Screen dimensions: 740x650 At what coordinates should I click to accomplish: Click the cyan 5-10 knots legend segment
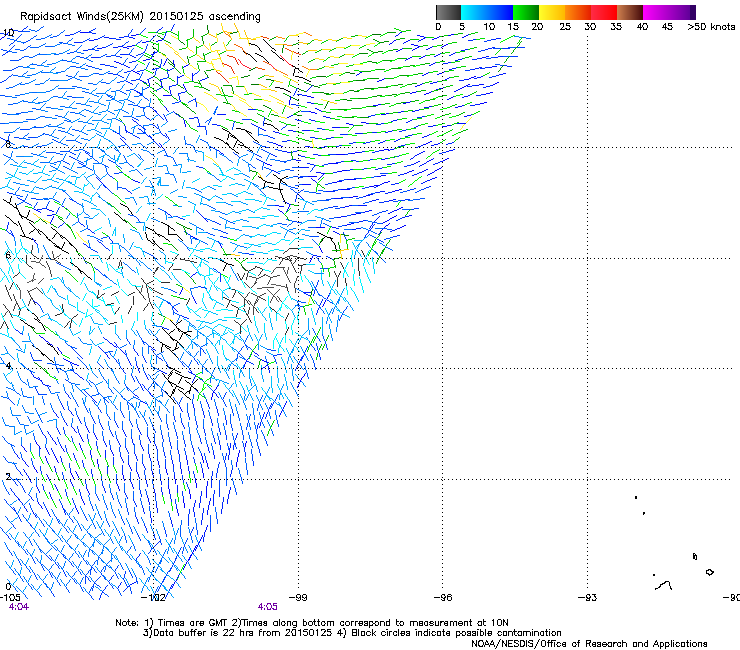[474, 12]
